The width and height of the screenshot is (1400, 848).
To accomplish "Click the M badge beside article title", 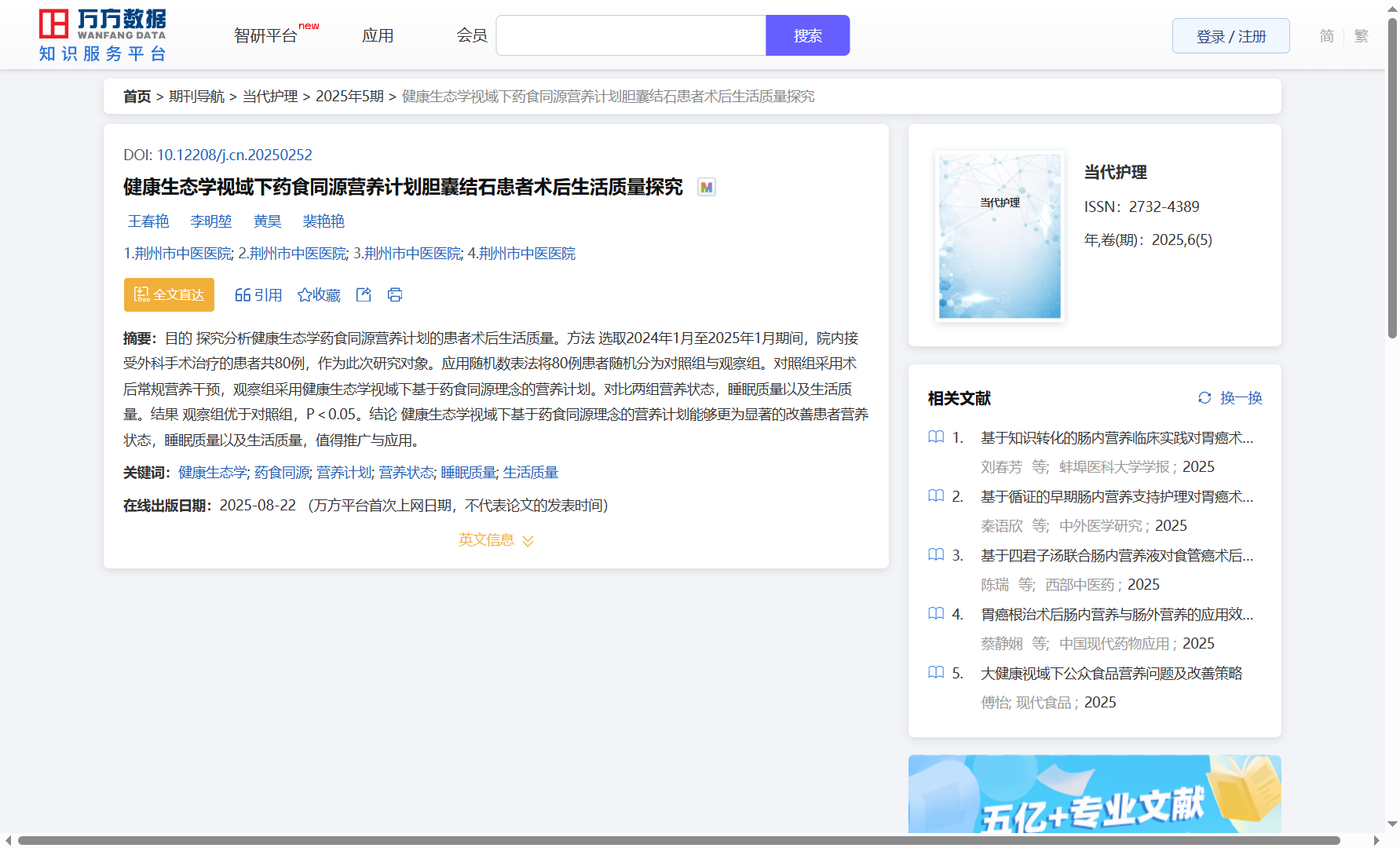I will click(707, 188).
